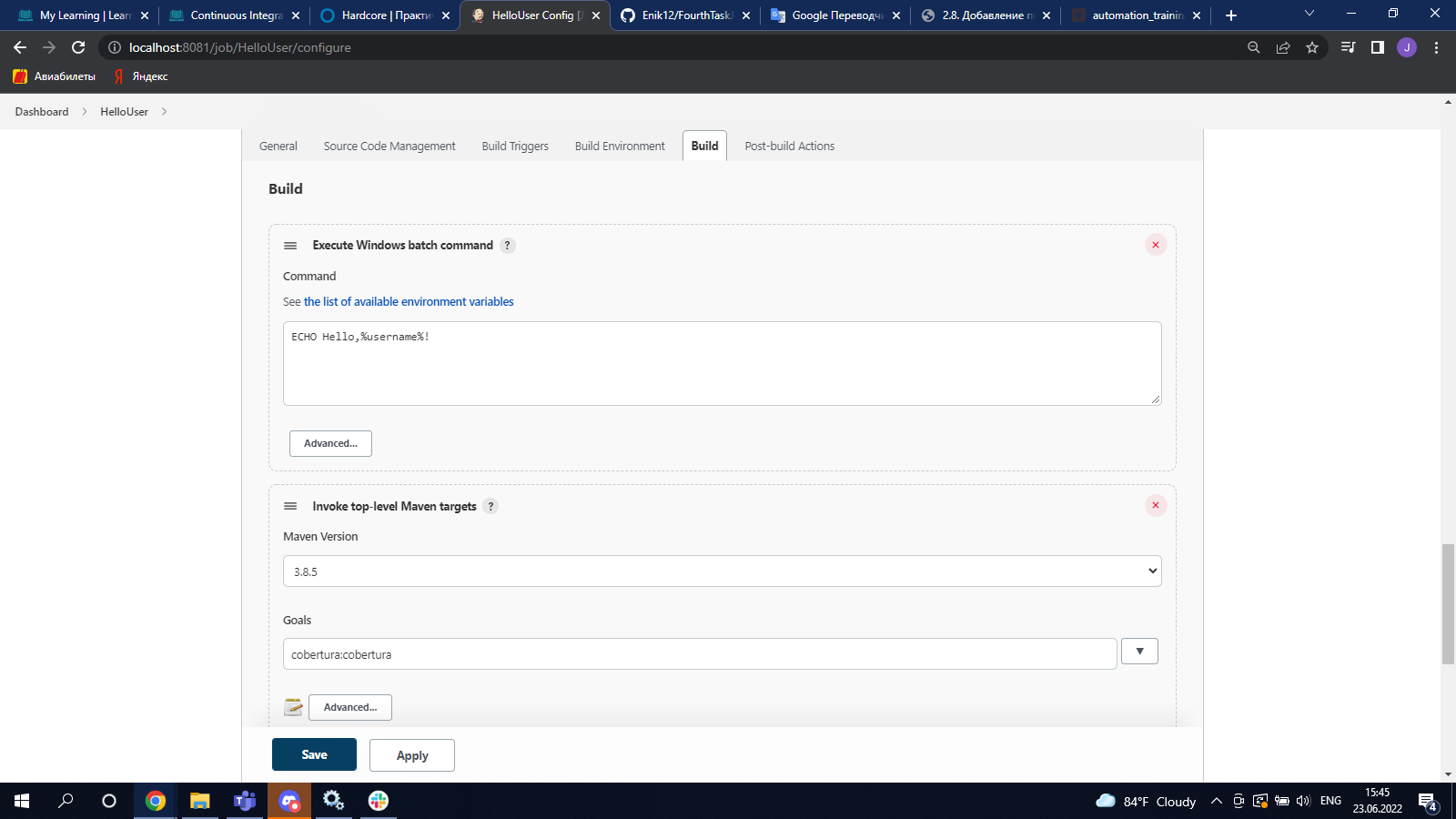Click the Goals input field
The image size is (1456, 819).
point(700,654)
